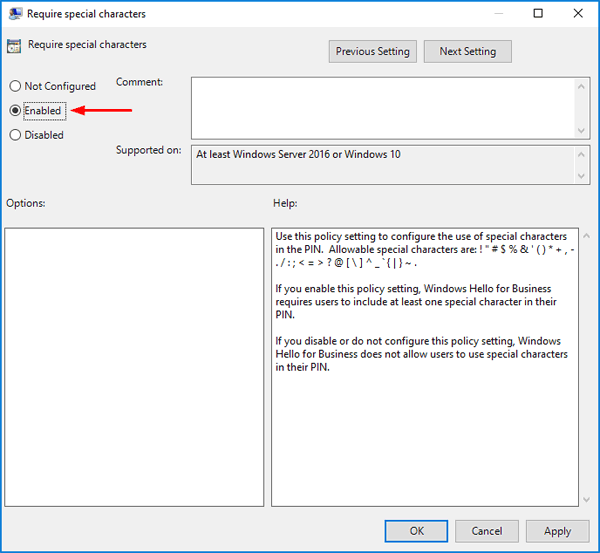Go to the Previous Setting
600x553 pixels.
(x=372, y=52)
